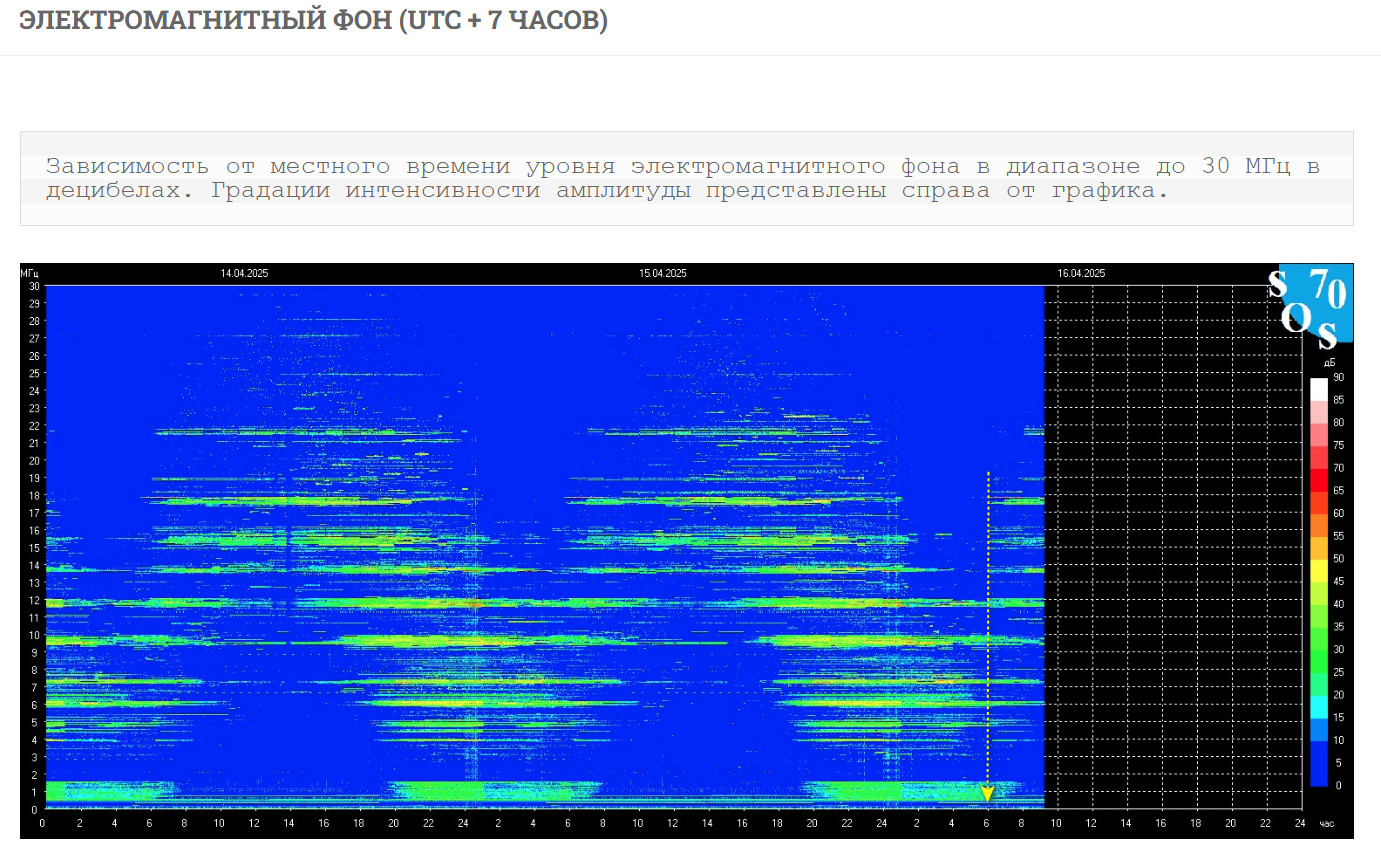Click the МГц axis label
This screenshot has height=855, width=1381.
31,273
